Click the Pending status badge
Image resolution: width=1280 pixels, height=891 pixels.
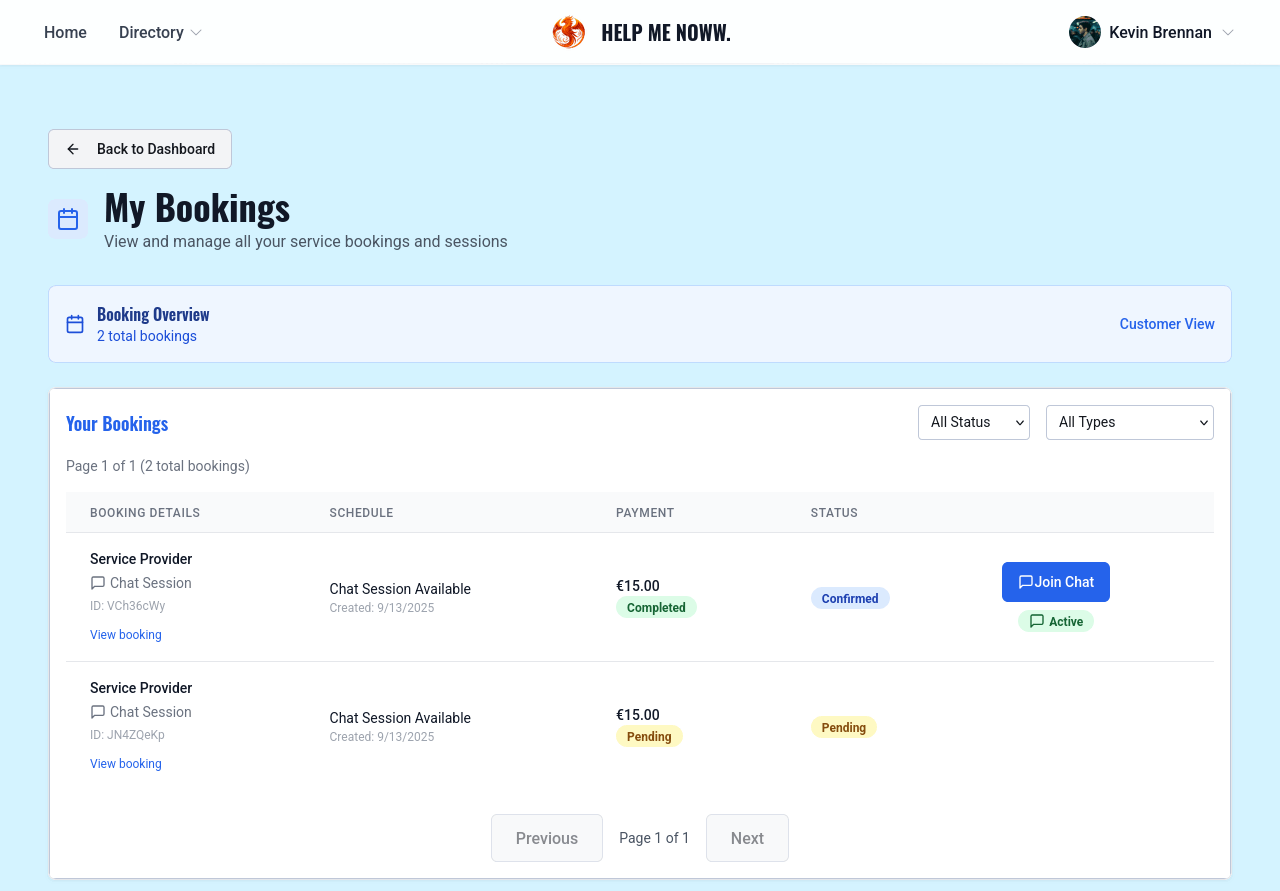point(843,727)
